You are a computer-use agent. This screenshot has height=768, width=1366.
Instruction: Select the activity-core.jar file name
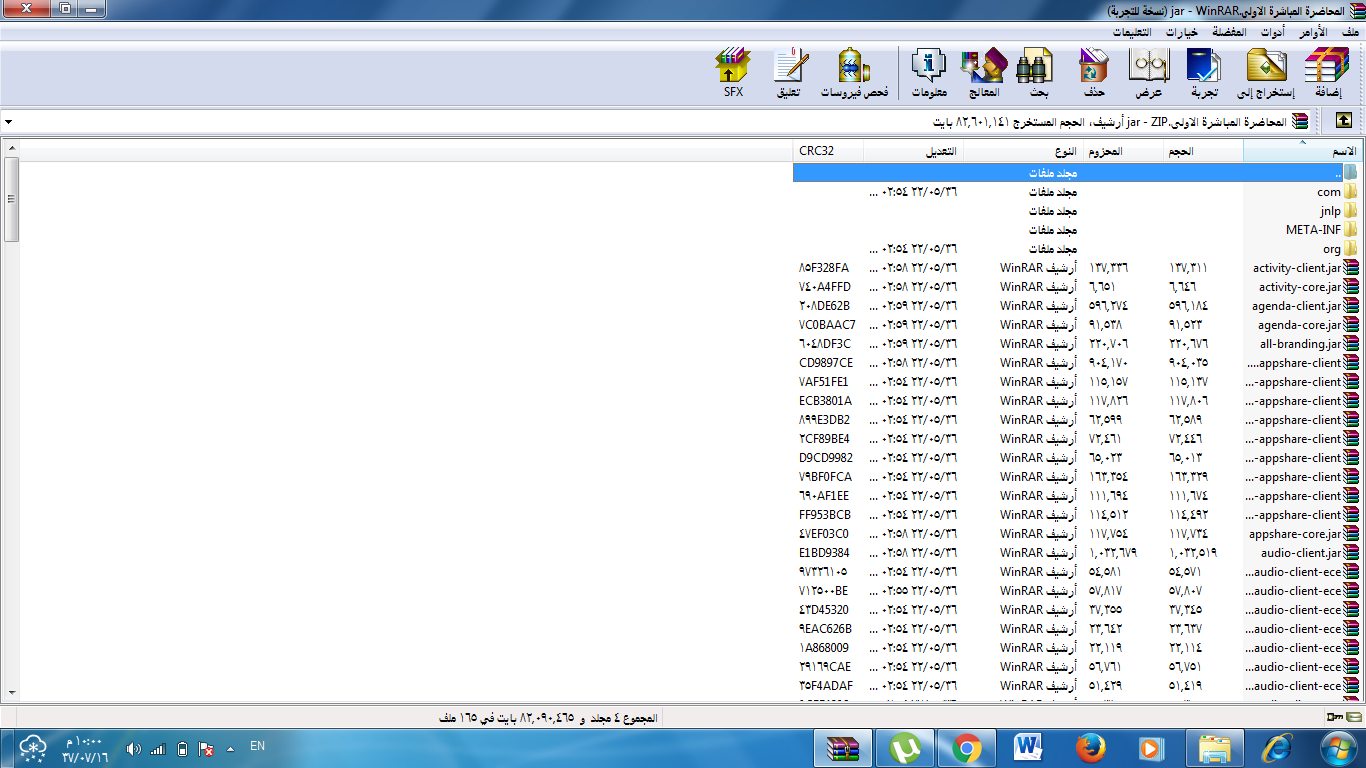point(1300,287)
